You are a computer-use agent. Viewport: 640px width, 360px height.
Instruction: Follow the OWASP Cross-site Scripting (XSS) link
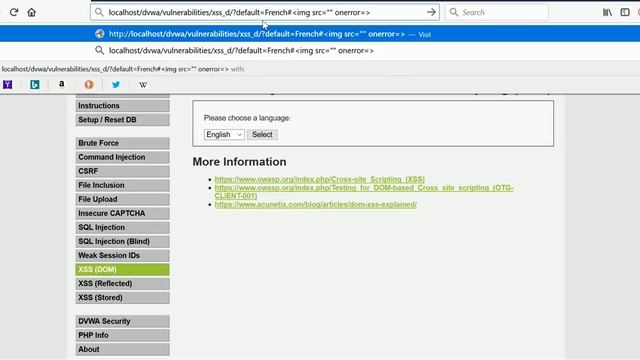[320, 179]
